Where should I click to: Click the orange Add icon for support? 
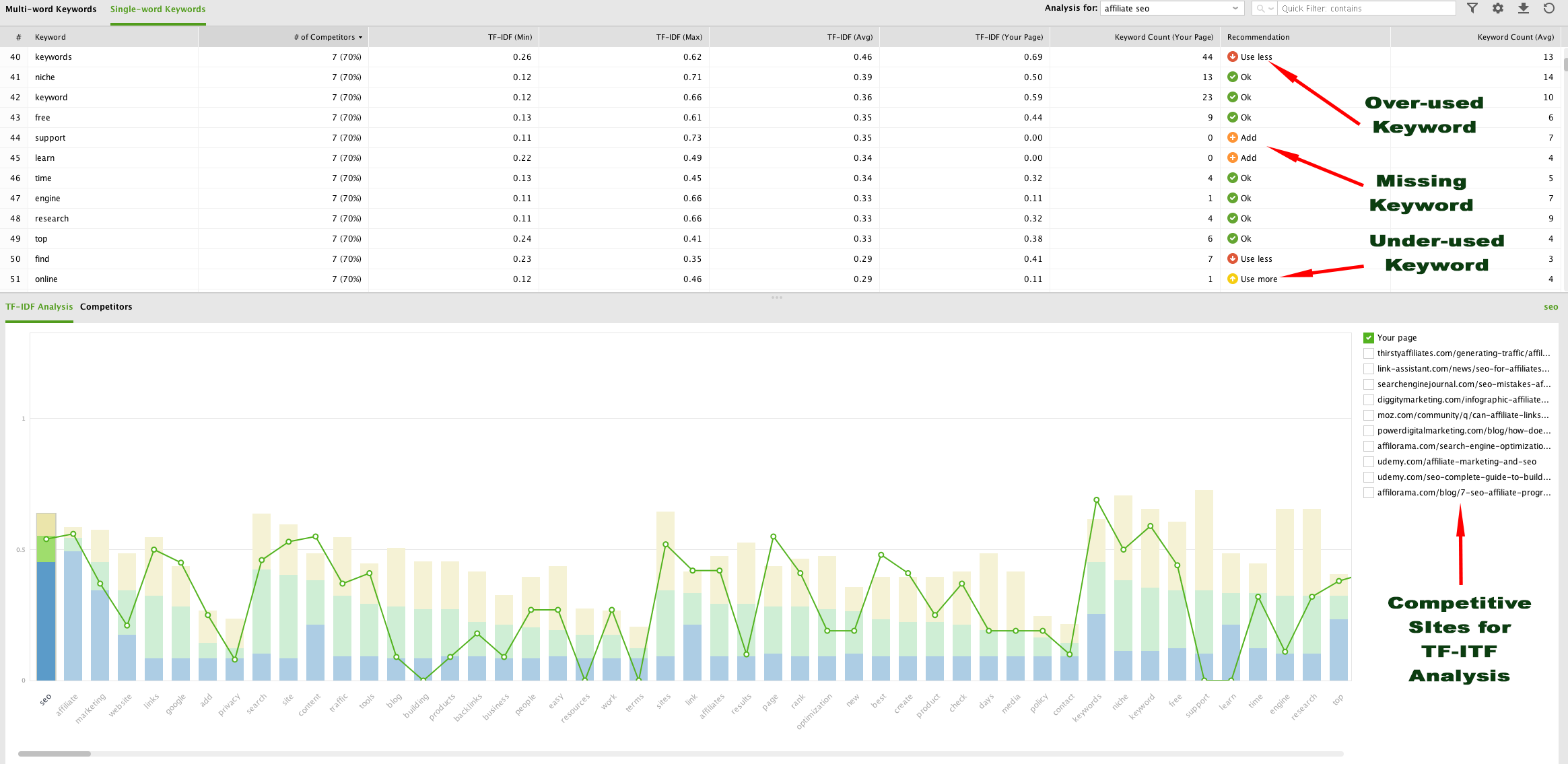click(x=1233, y=137)
